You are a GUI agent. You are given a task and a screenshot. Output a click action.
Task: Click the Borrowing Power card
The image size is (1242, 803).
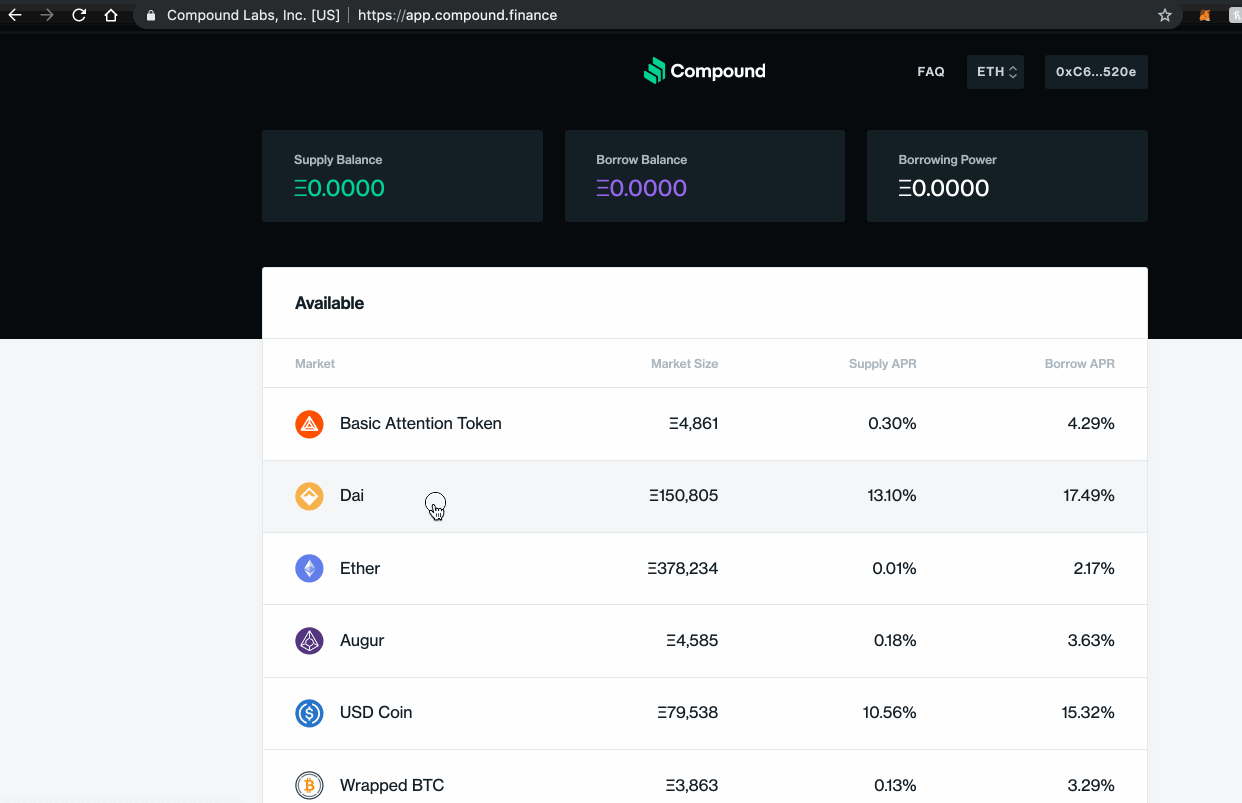(1007, 176)
